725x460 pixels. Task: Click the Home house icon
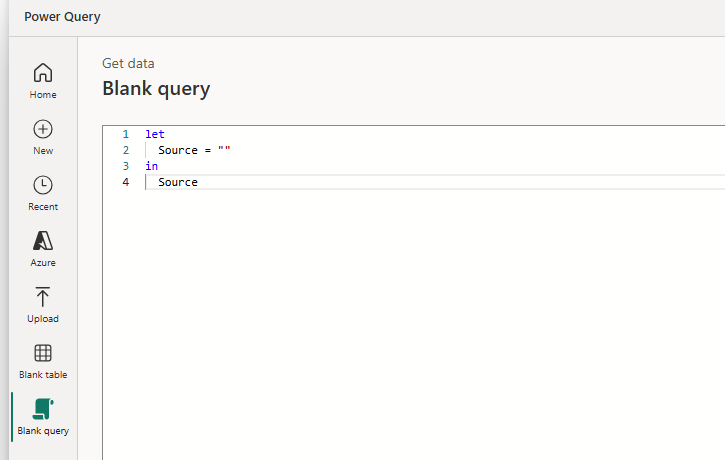tap(43, 73)
